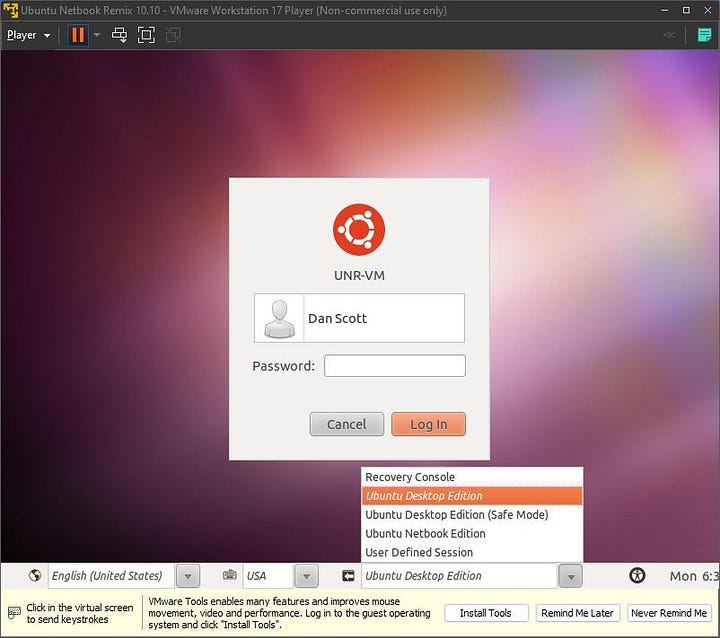Open the Ubuntu Desktop Edition session box
Viewport: 720px width, 638px height.
(459, 576)
